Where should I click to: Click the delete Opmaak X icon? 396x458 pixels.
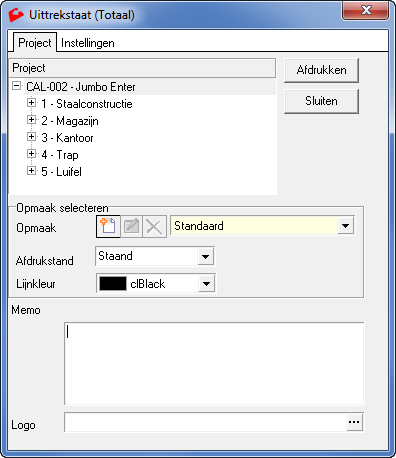tap(154, 226)
